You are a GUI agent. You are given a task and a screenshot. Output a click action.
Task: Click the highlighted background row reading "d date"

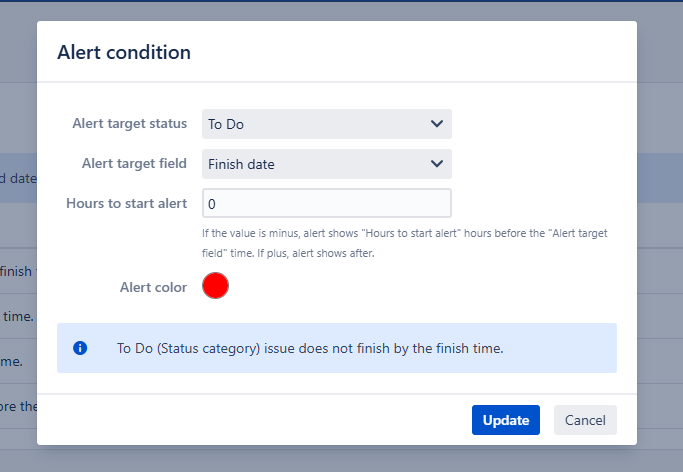18,179
